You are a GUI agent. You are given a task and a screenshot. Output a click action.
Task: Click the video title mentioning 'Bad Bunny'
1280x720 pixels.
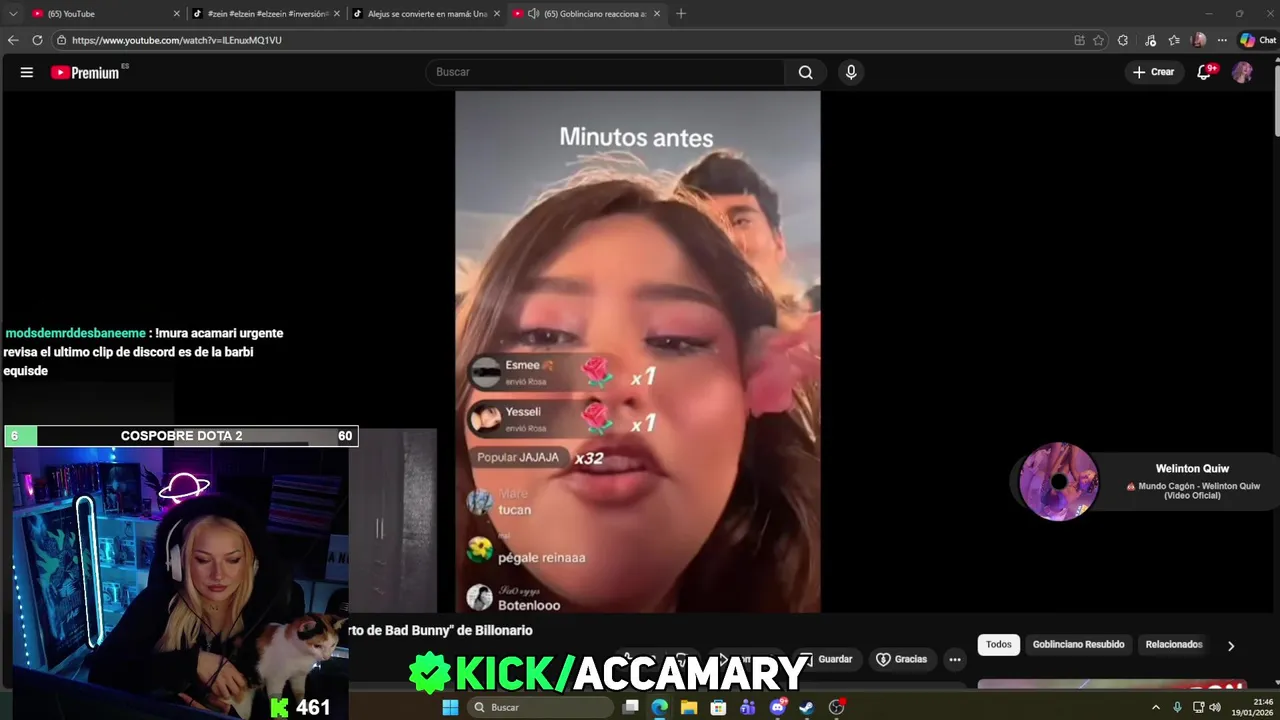coord(441,630)
